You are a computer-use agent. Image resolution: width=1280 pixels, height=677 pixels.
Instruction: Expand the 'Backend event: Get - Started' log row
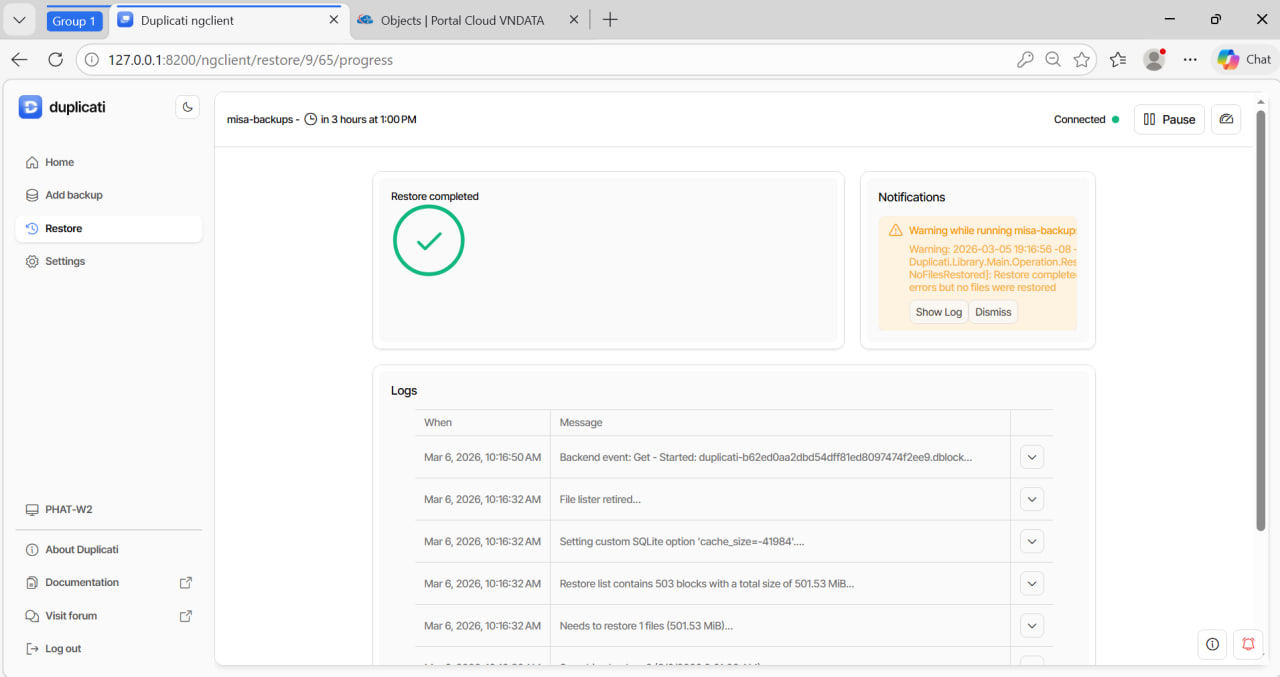click(1031, 457)
